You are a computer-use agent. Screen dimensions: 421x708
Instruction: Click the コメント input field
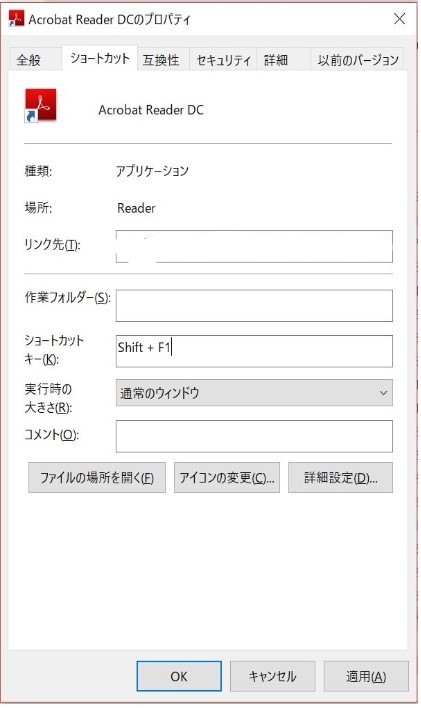coord(254,436)
